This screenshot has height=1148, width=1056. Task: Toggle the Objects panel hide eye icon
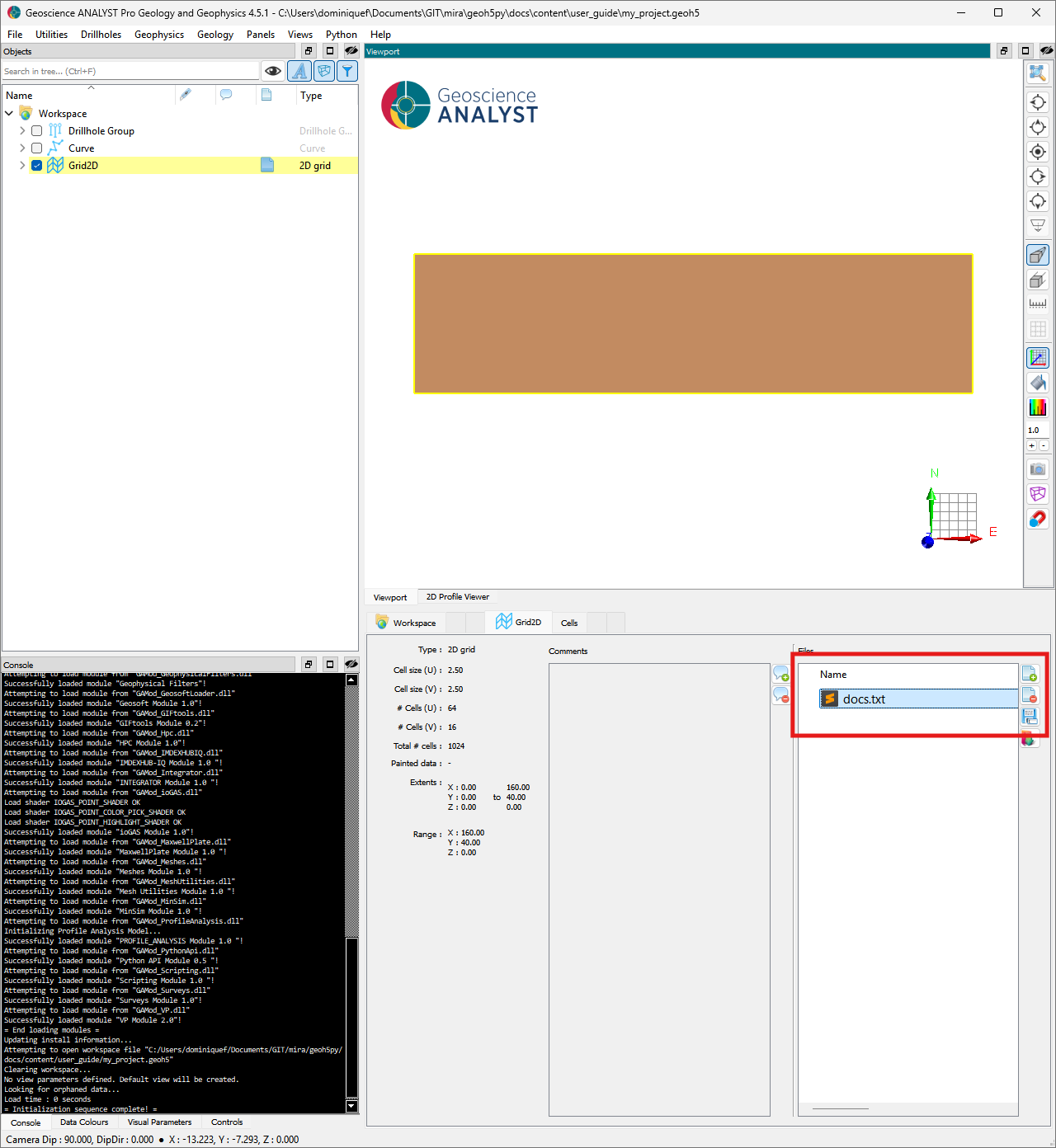click(x=351, y=51)
